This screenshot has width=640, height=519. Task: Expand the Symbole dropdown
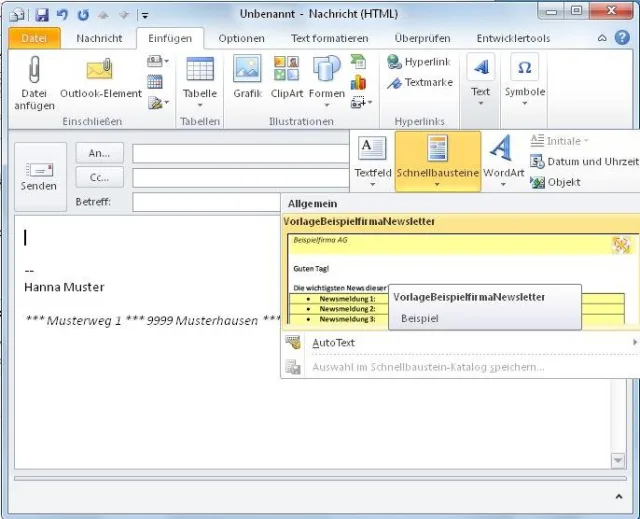tap(524, 104)
